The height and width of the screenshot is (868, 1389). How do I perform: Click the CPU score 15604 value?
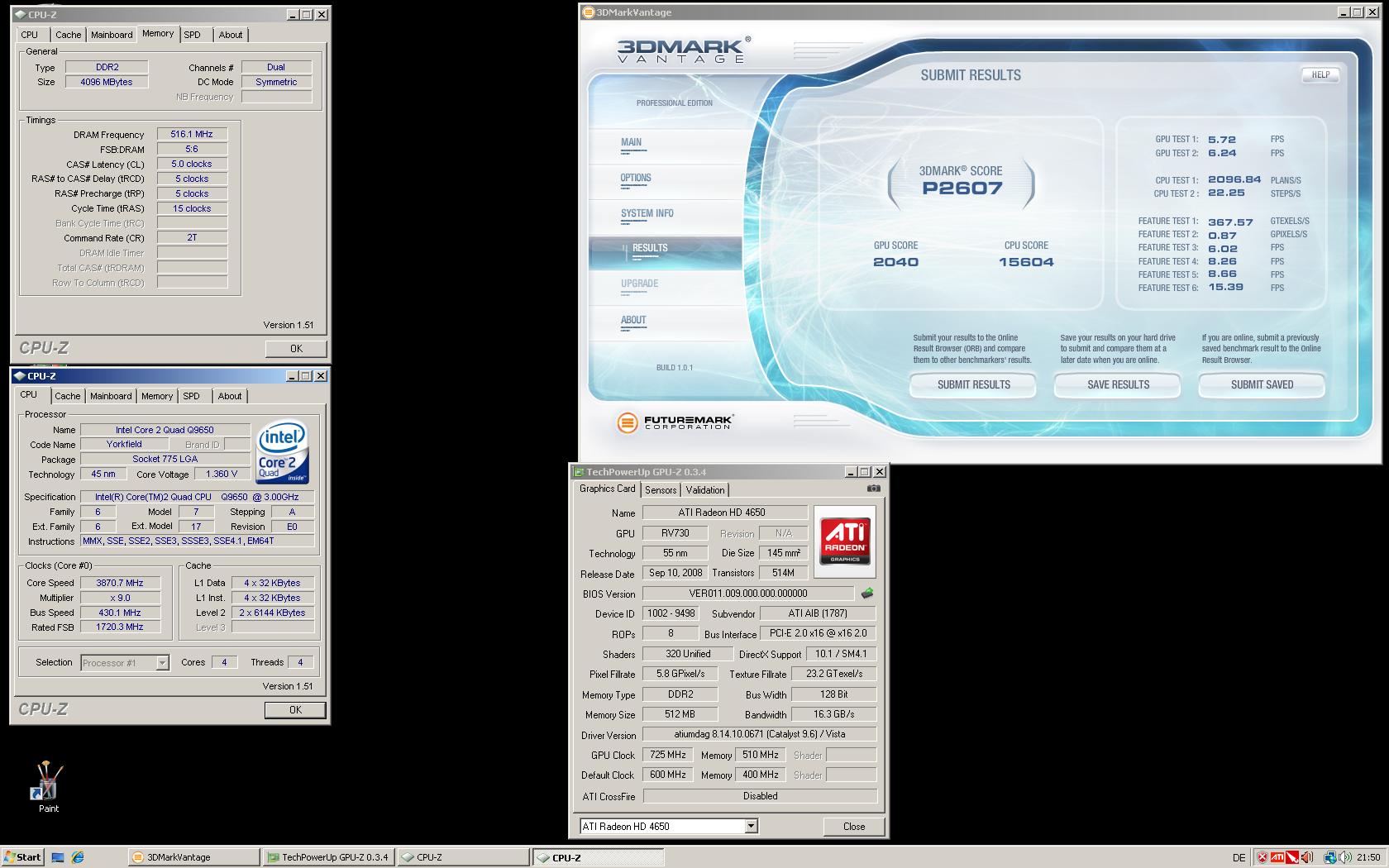point(1026,262)
